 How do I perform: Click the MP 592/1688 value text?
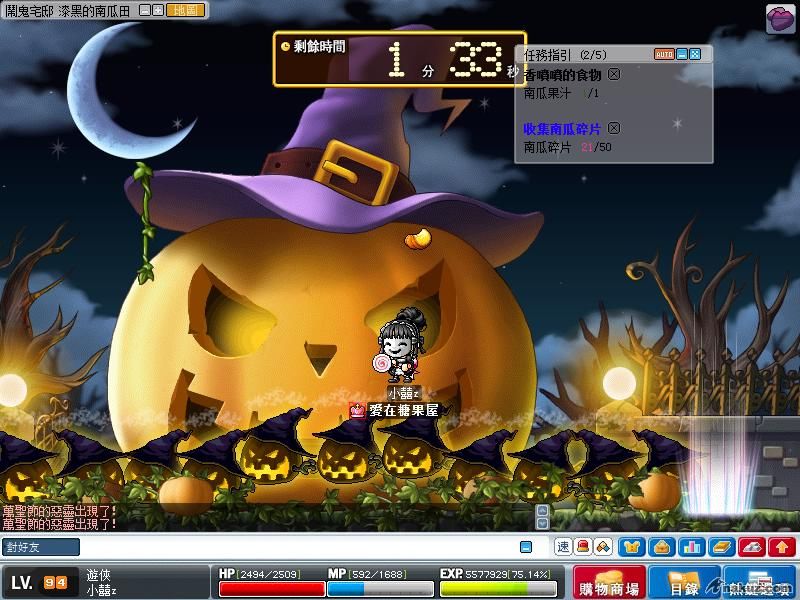click(x=378, y=574)
